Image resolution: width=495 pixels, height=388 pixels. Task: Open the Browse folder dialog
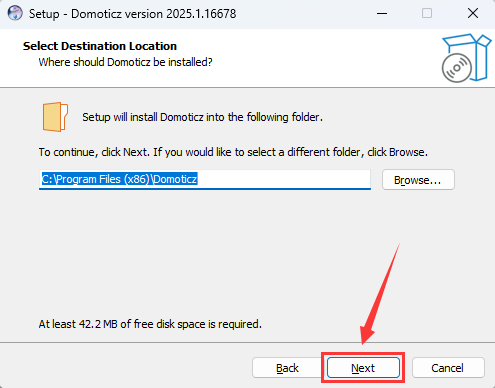click(x=418, y=180)
